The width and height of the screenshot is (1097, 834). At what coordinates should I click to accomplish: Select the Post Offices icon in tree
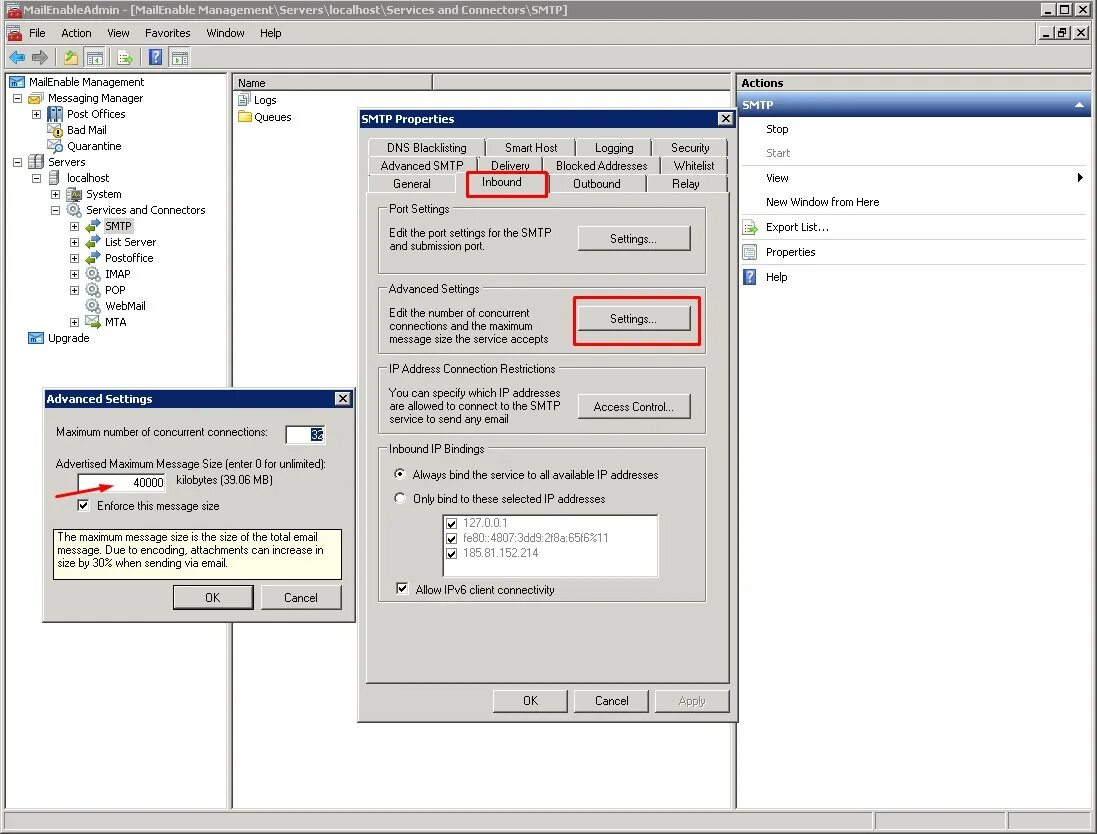coord(55,114)
